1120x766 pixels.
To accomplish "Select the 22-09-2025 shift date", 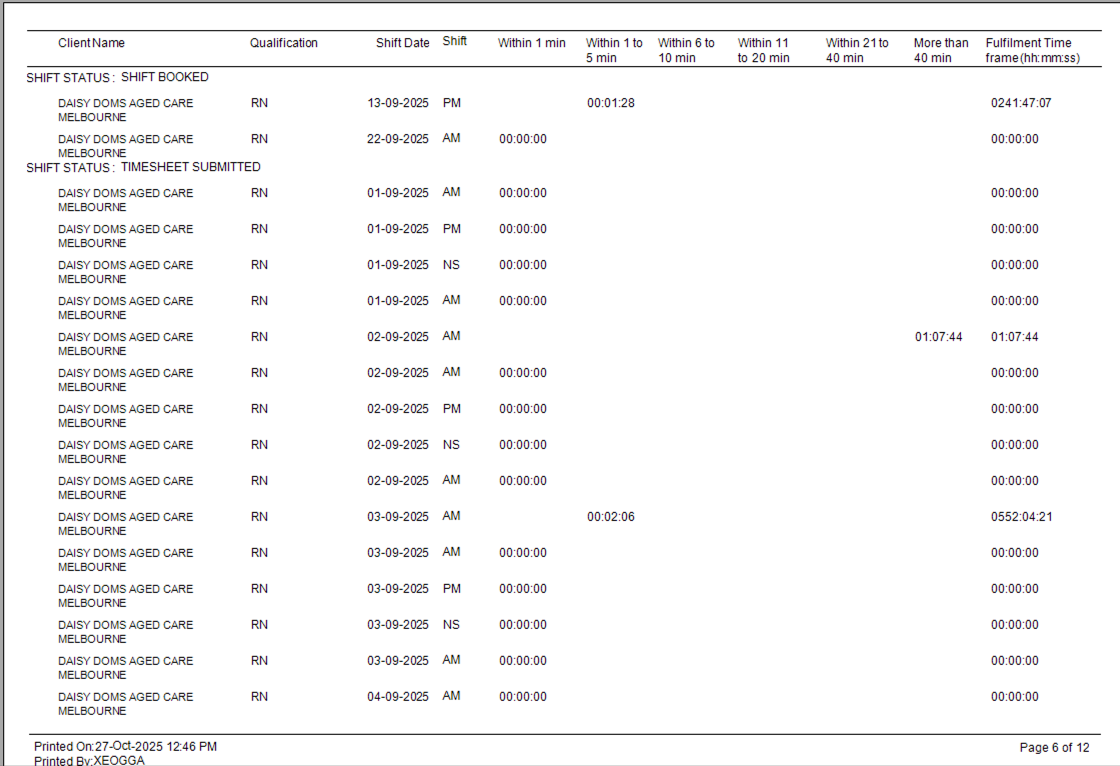I will coord(397,139).
